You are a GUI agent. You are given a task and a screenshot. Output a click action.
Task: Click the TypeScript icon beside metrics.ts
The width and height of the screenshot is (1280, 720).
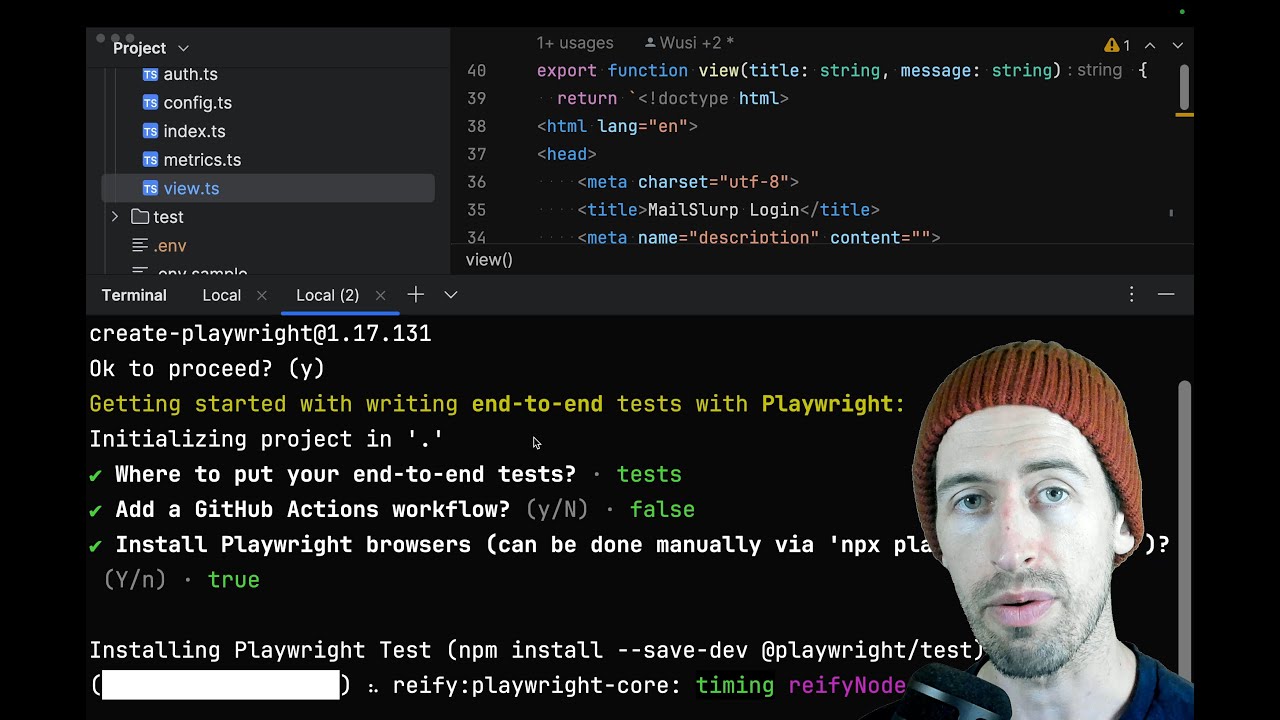point(150,159)
